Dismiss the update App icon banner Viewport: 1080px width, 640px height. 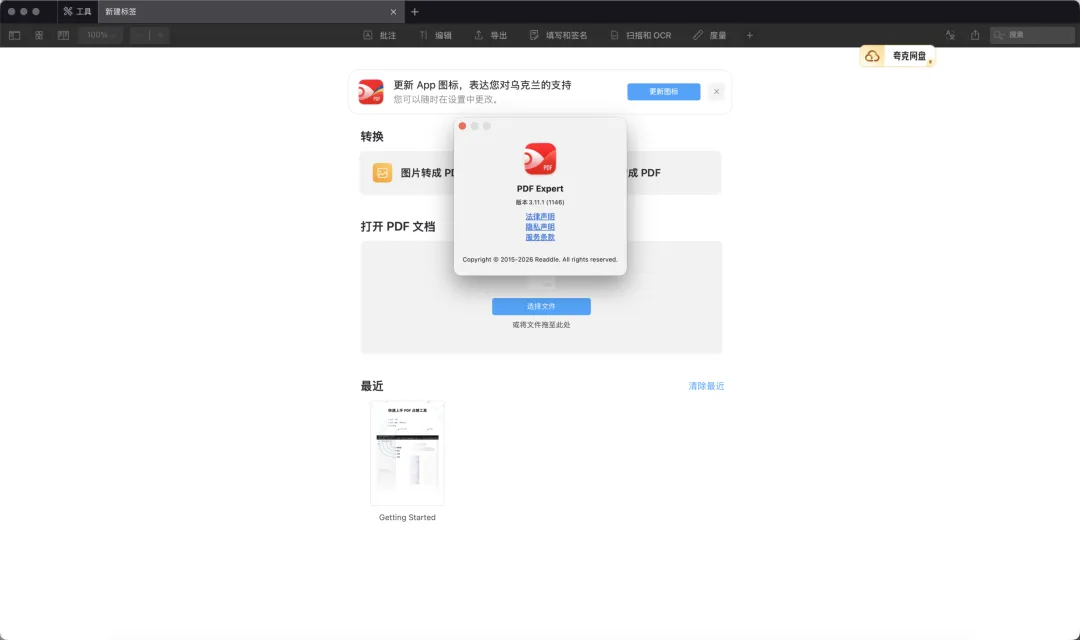click(x=716, y=92)
